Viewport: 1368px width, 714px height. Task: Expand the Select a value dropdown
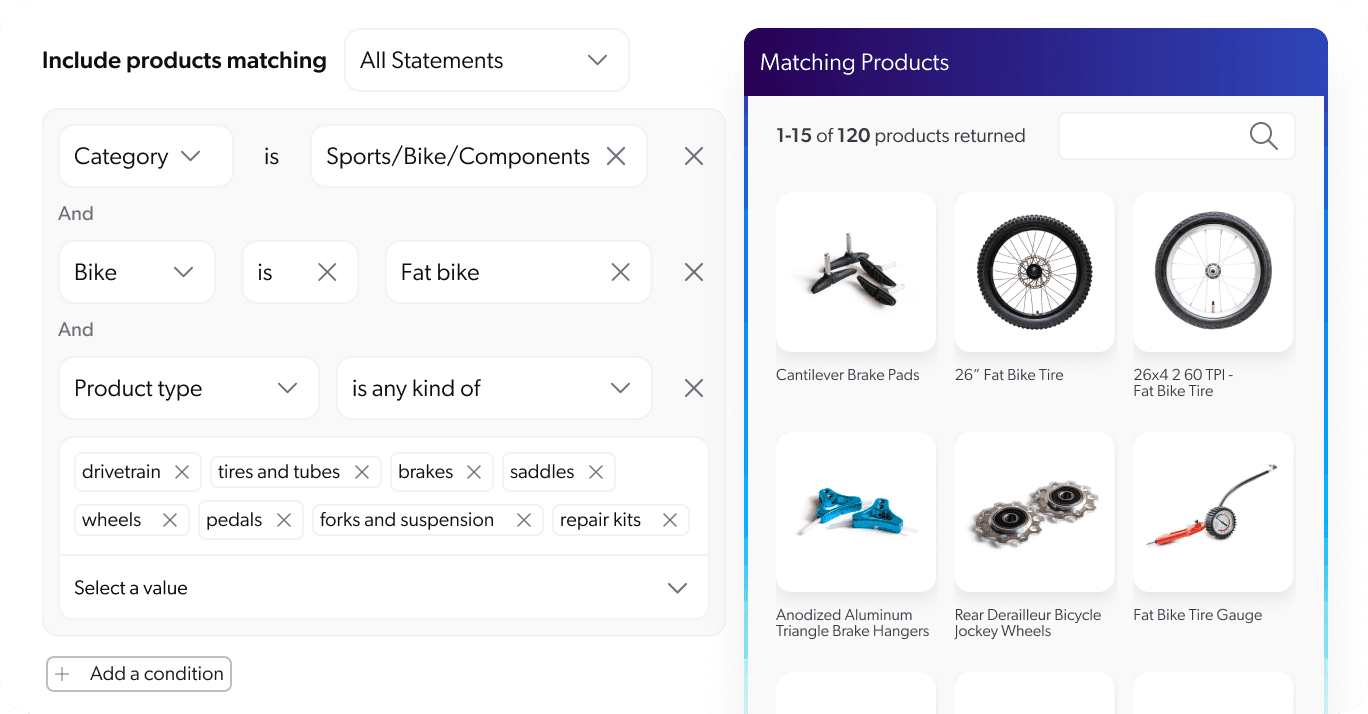tap(677, 588)
